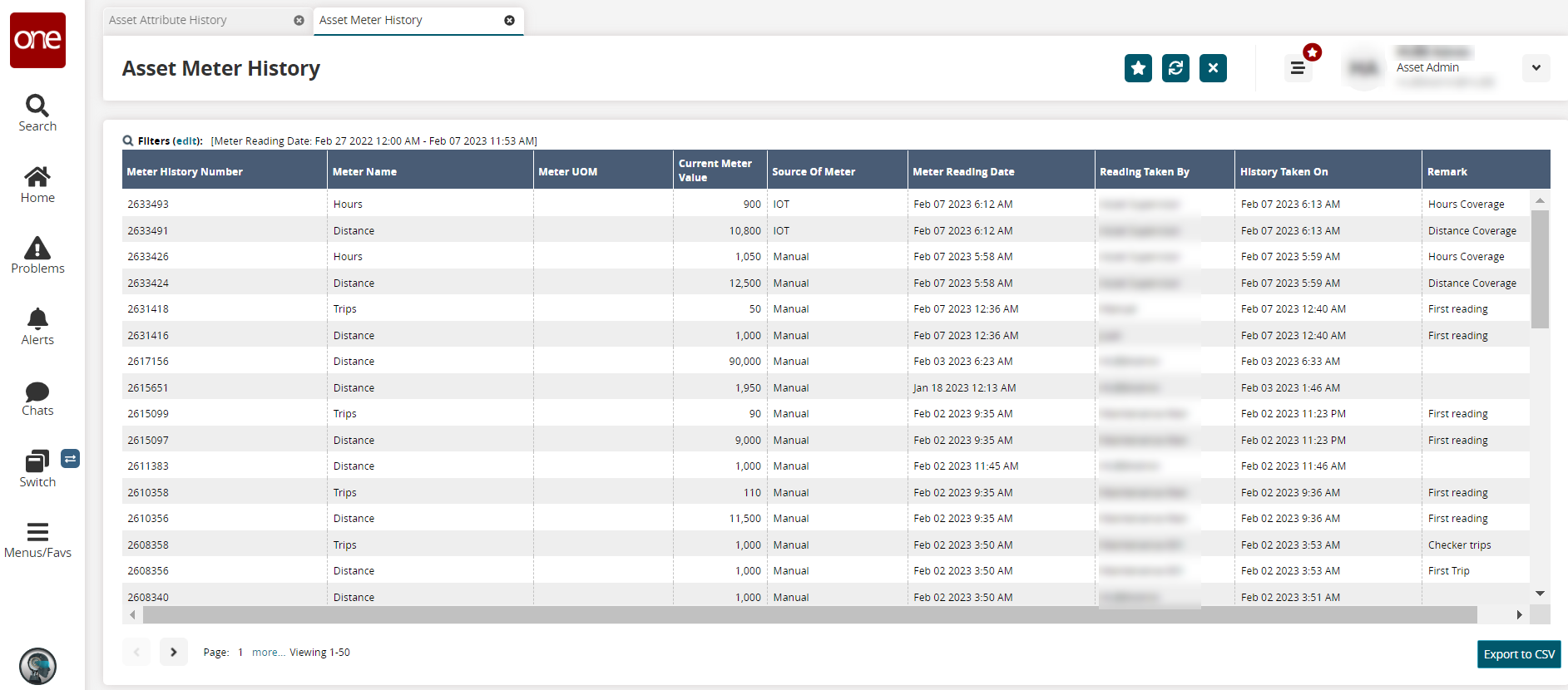Expand the user account dropdown arrow
Image resolution: width=1568 pixels, height=690 pixels.
(1536, 68)
